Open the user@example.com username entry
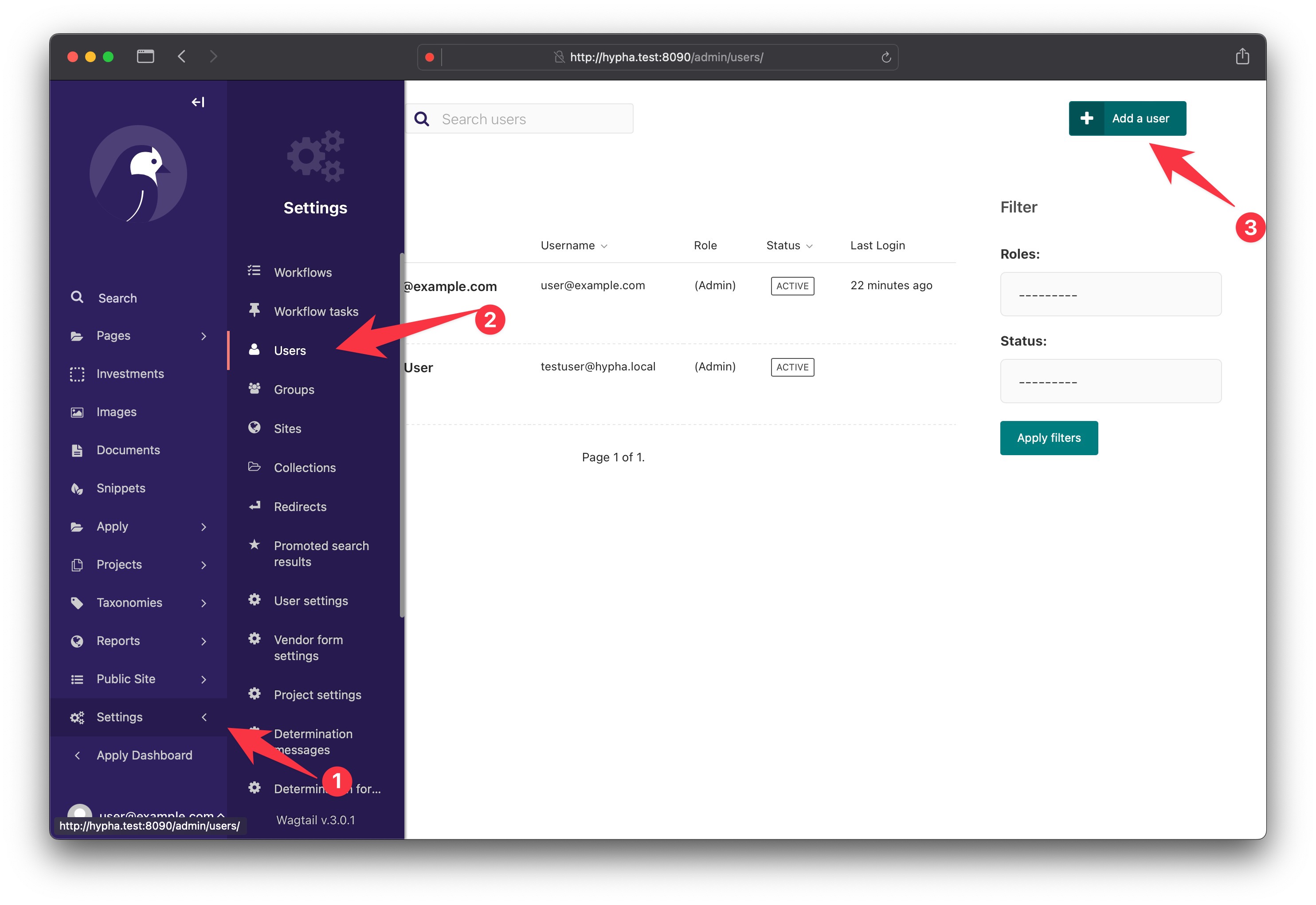 592,285
